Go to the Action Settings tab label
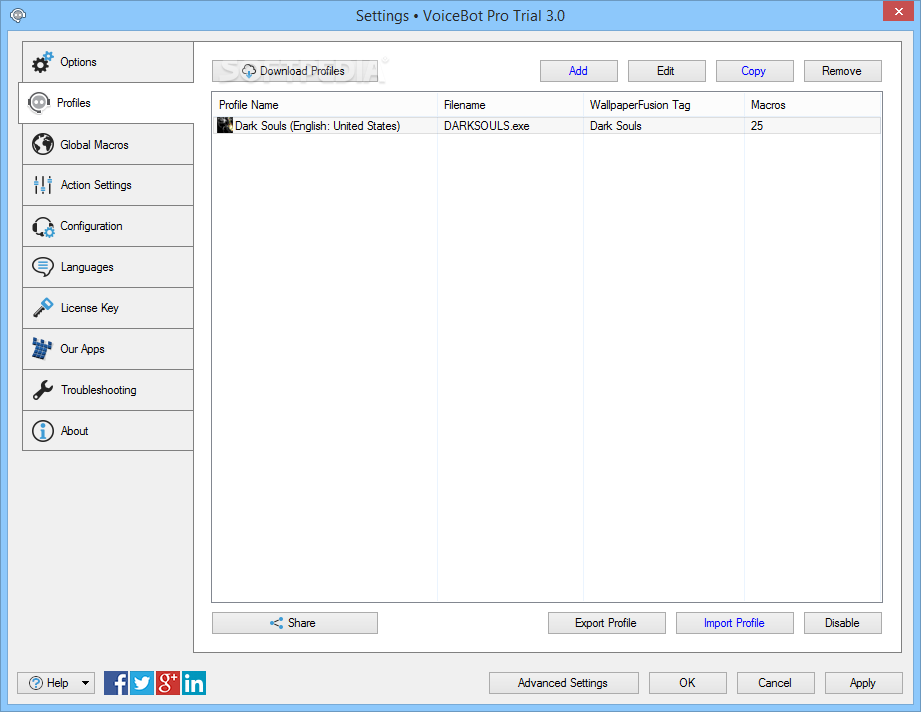The width and height of the screenshot is (921, 712). pos(96,185)
